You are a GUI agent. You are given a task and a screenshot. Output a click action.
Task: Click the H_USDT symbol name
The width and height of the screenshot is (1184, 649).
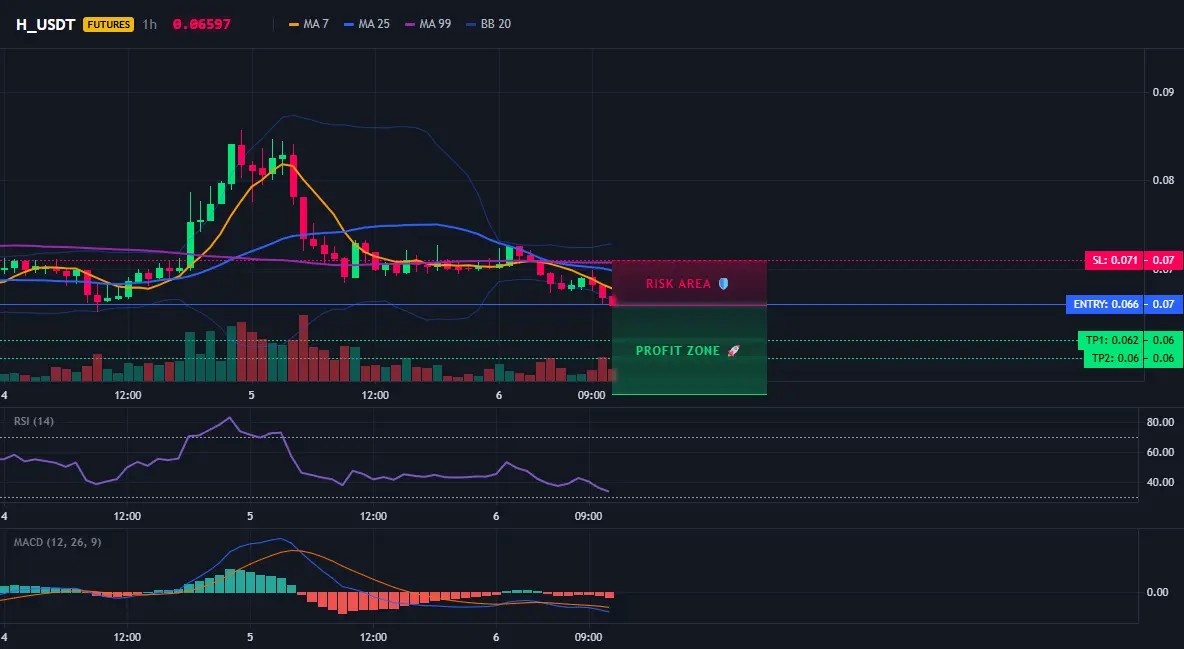tap(45, 24)
